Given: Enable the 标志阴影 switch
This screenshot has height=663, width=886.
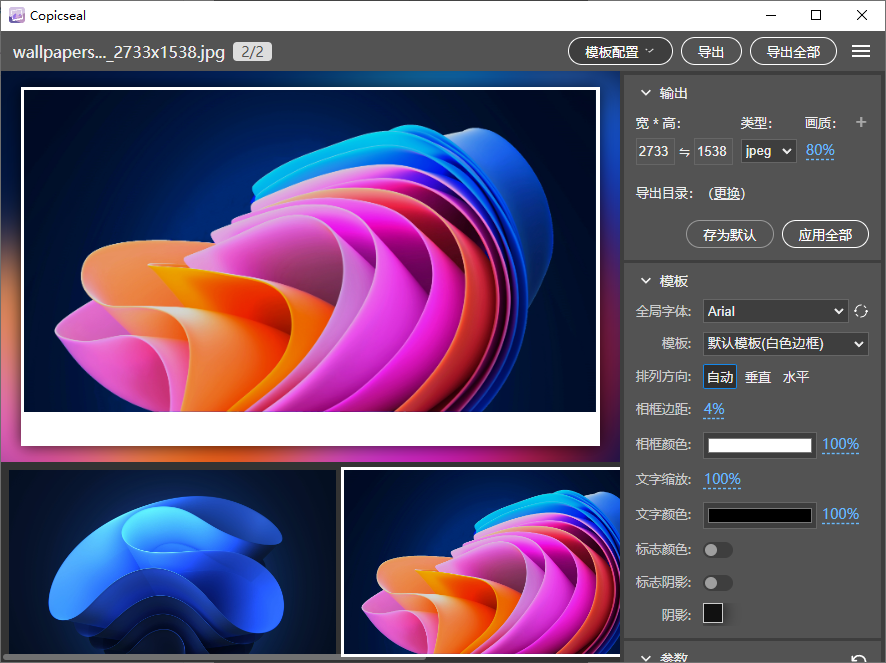Looking at the screenshot, I should (718, 582).
